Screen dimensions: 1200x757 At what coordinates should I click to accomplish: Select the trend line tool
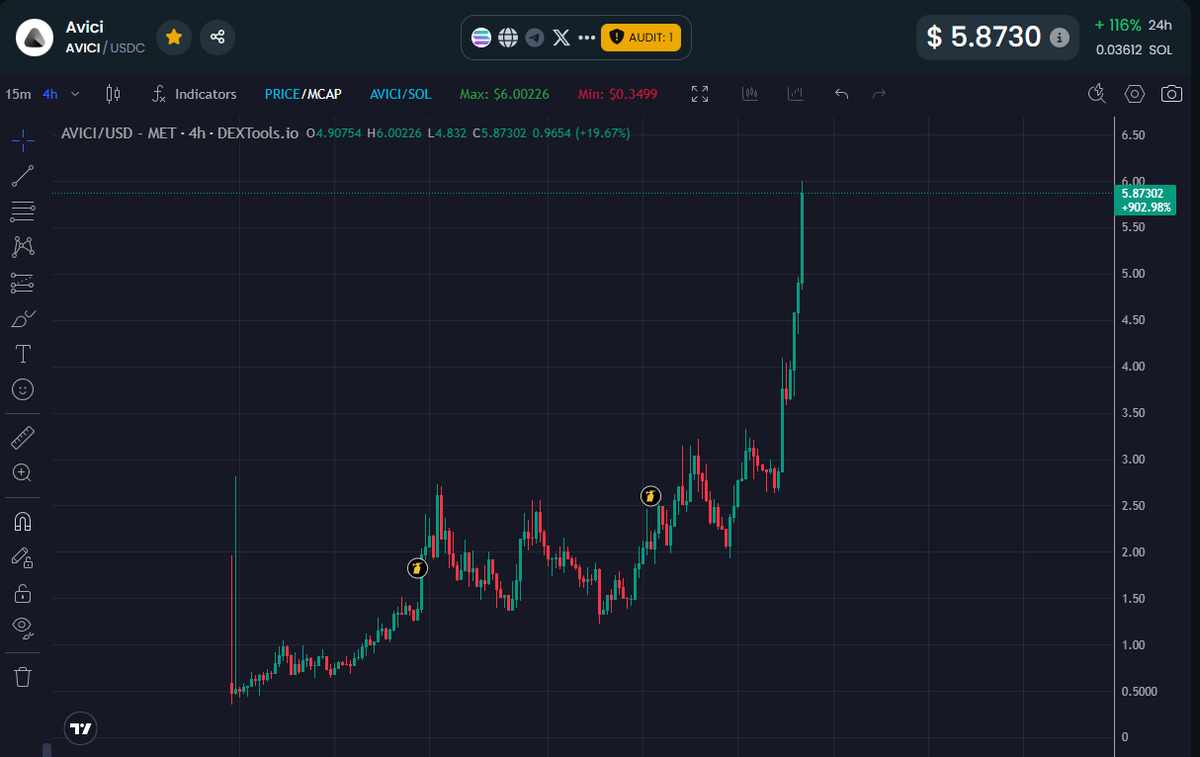pyautogui.click(x=23, y=176)
